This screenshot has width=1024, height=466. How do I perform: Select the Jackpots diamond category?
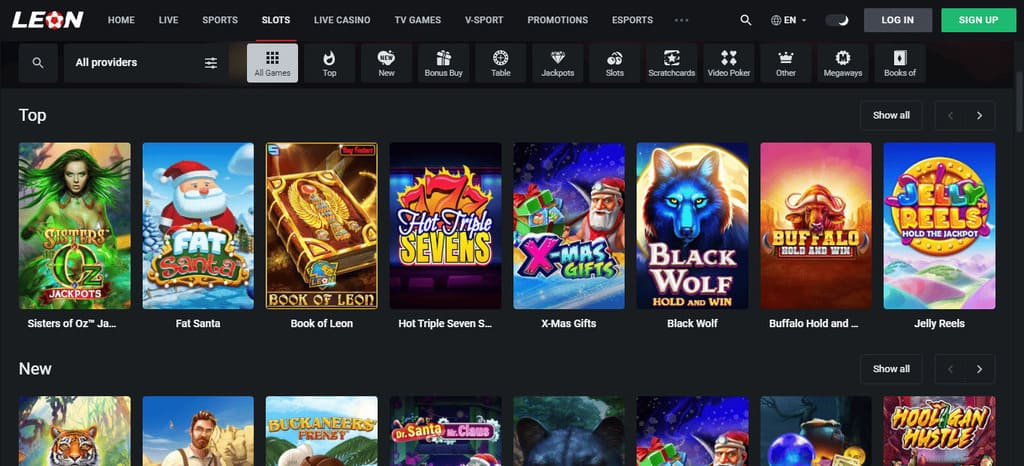point(558,63)
